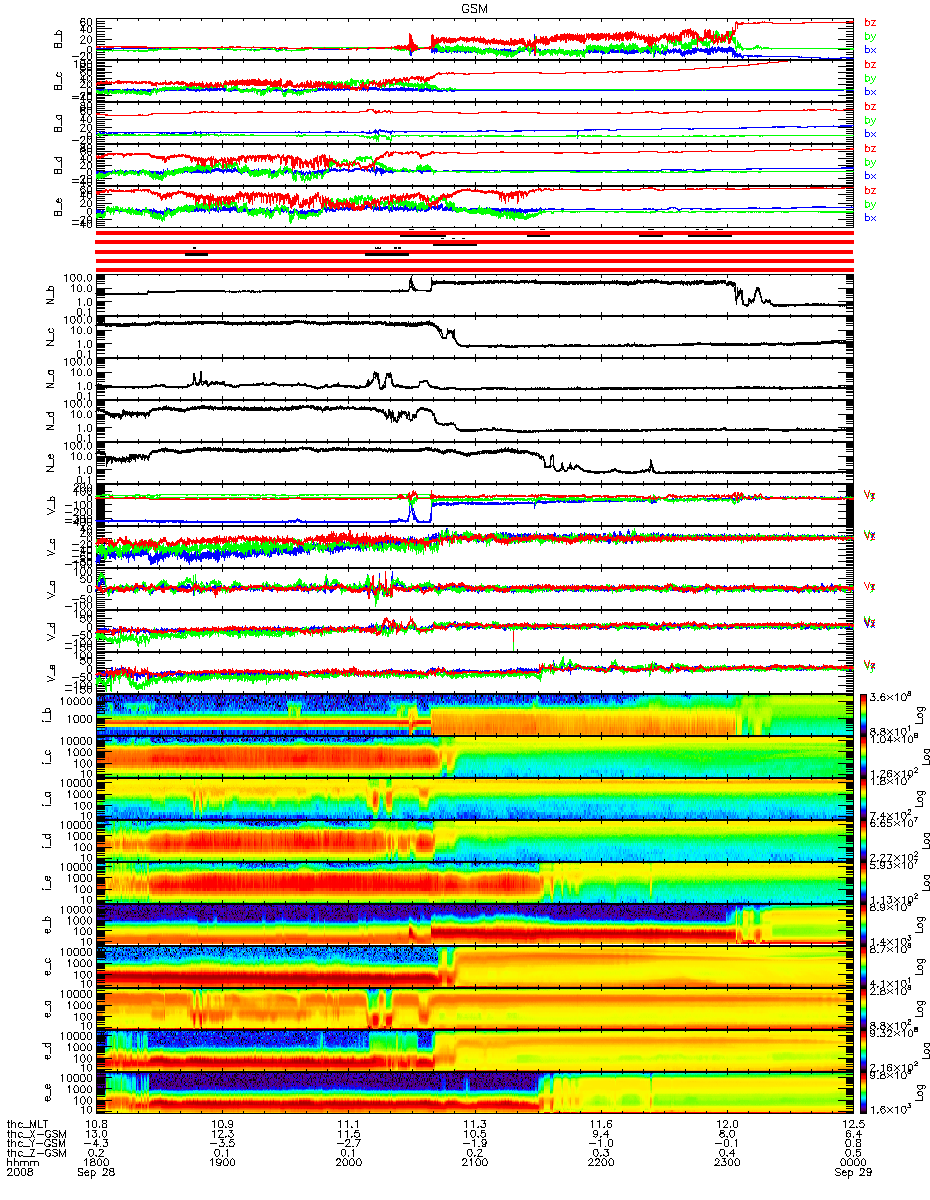Viewport: 930px width, 1200px height.
Task: Click the Sep 28 date label
Action: point(98,1174)
